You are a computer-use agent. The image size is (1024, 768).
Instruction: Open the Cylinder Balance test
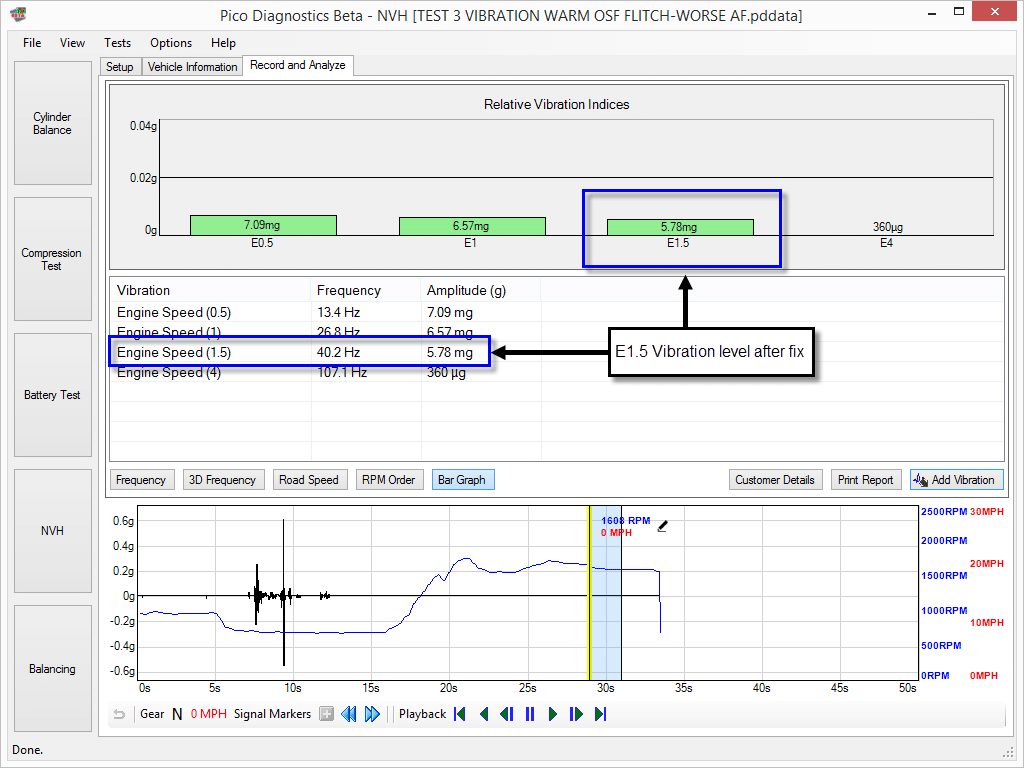pos(53,123)
